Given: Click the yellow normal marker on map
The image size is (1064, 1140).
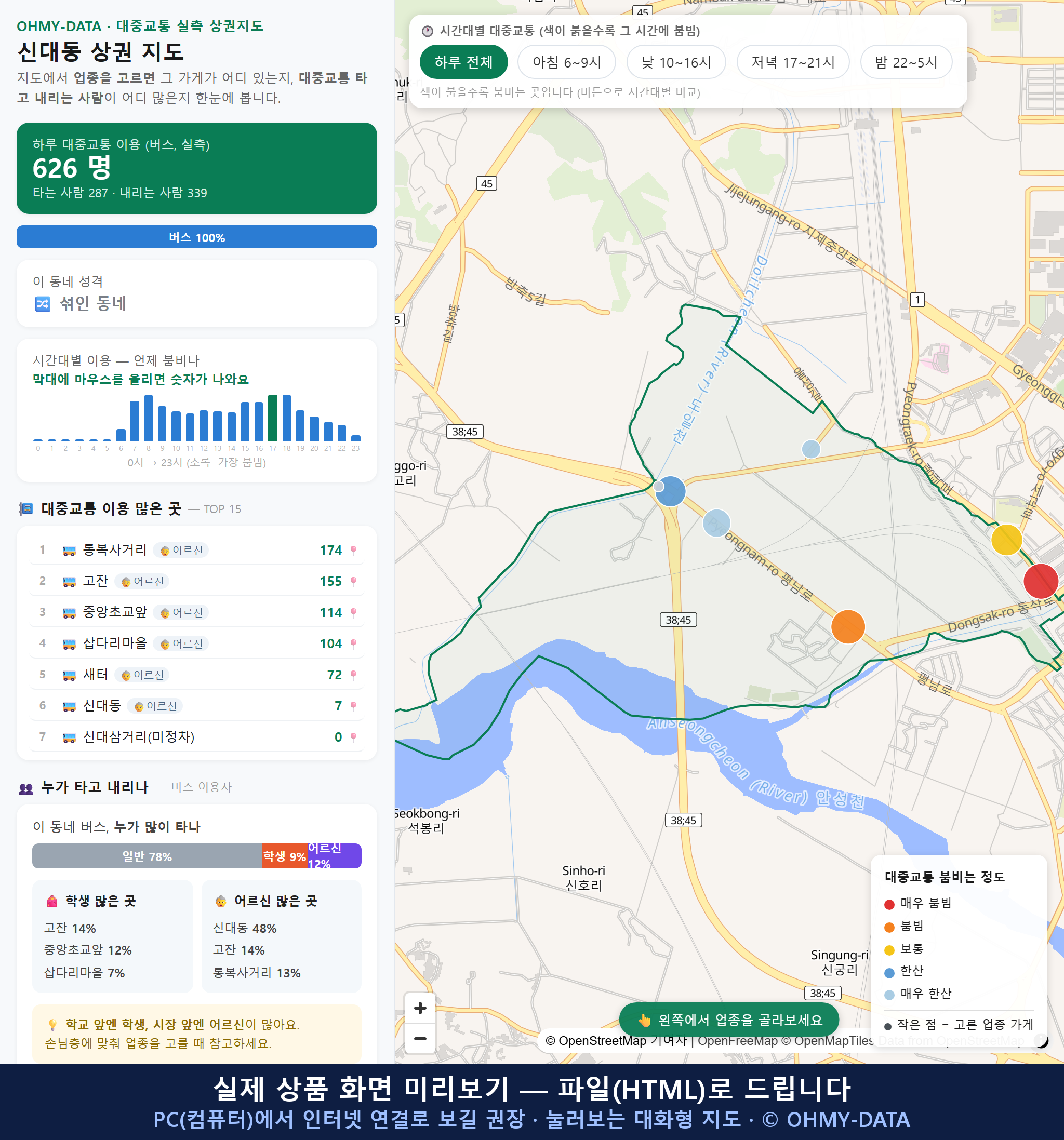Looking at the screenshot, I should click(1007, 539).
